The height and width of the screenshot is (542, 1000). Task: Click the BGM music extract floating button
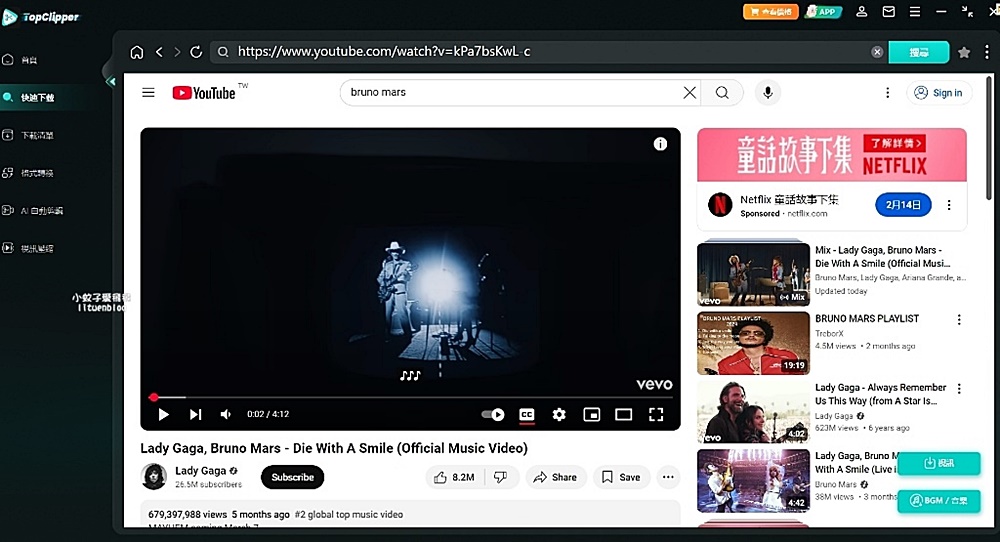(x=939, y=501)
